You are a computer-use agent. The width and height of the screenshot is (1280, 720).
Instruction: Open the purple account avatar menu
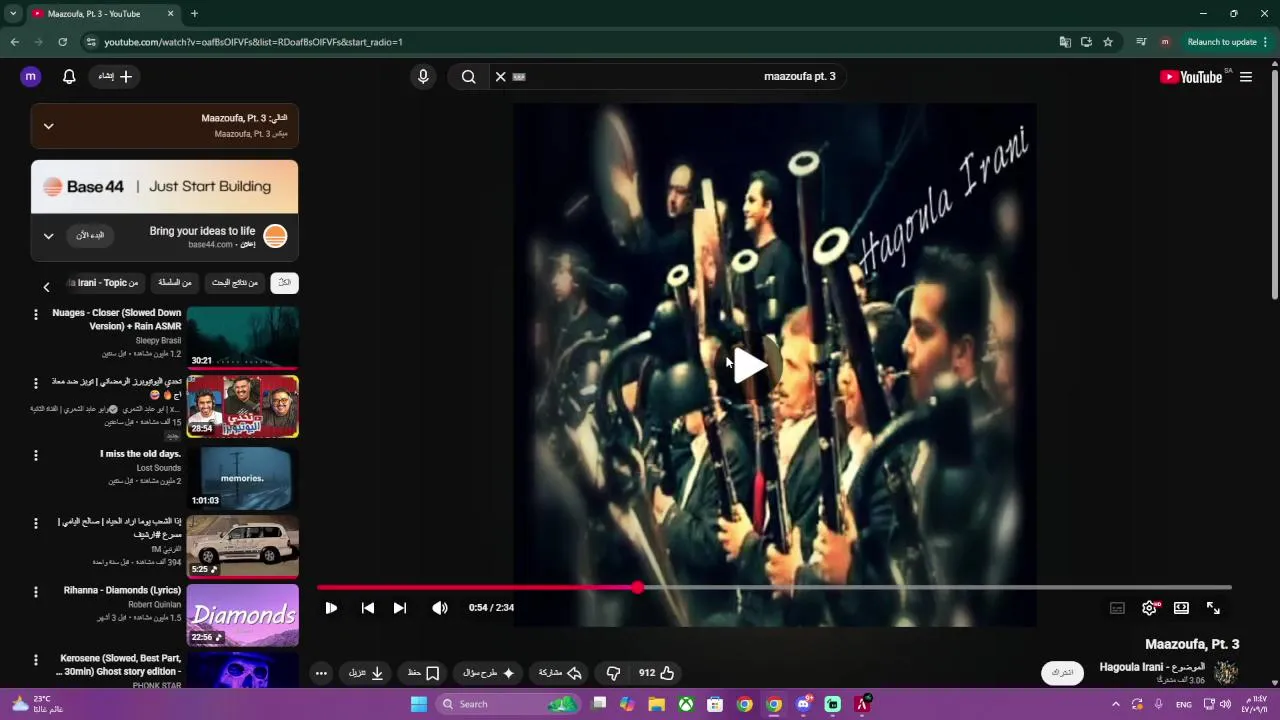(31, 76)
